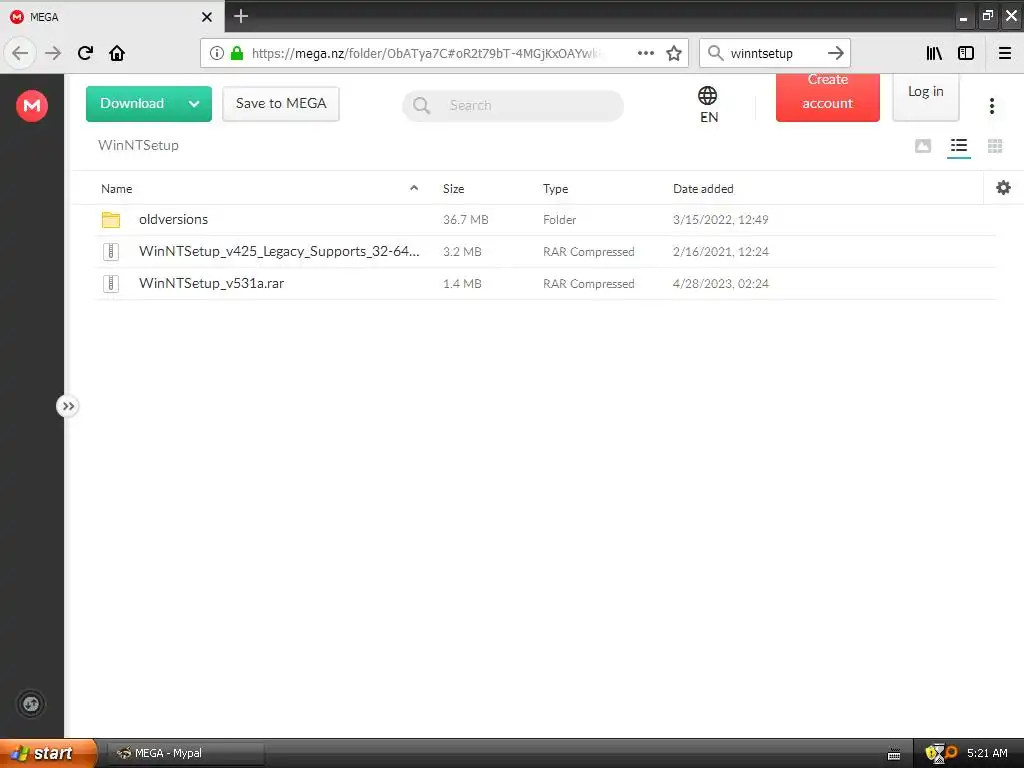Screen dimensions: 1024x768
Task: Select WinNTSetup_v425_Legacy_Supports file name
Action: pyautogui.click(x=279, y=251)
